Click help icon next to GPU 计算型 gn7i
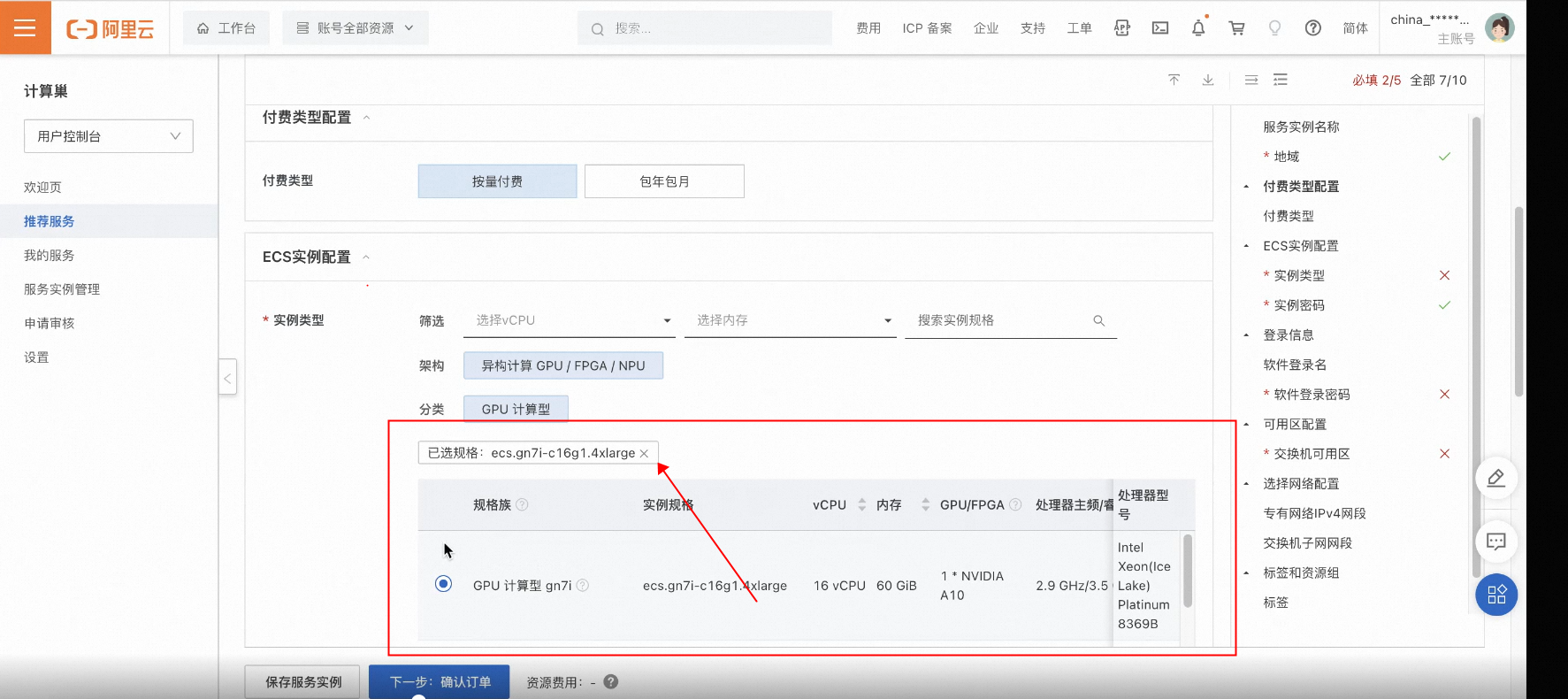Viewport: 1568px width, 699px height. (x=582, y=585)
